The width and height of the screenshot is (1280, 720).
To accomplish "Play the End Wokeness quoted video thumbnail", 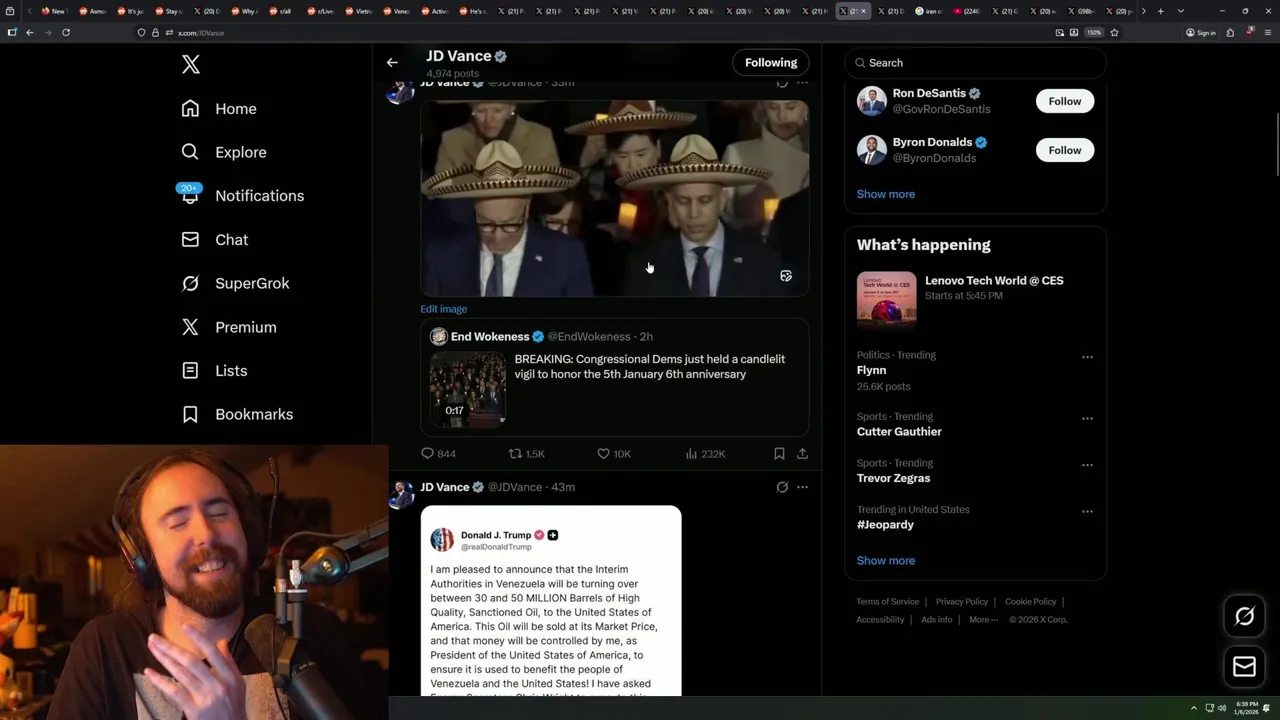I will 468,389.
